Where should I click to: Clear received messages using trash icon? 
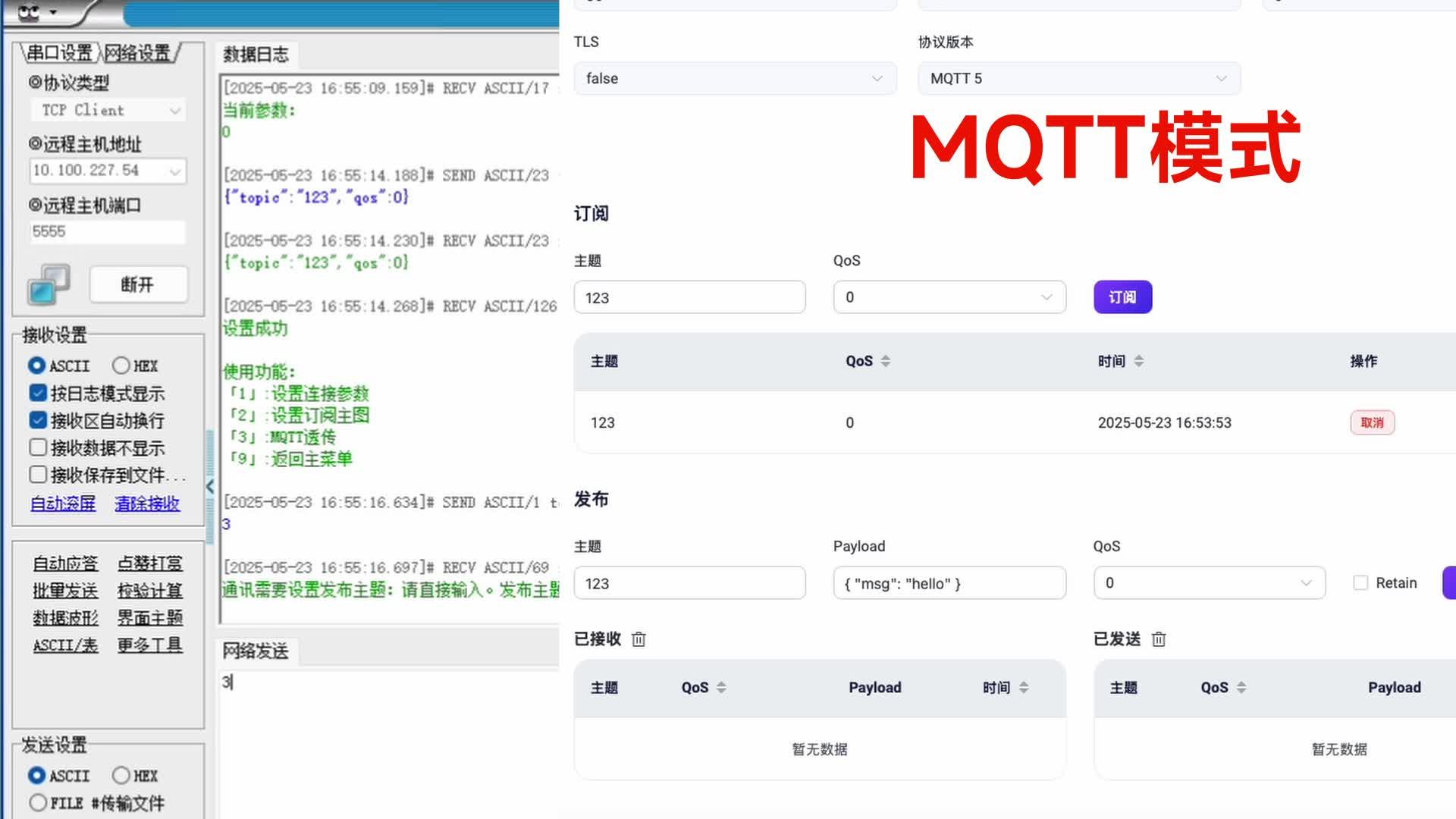(638, 639)
